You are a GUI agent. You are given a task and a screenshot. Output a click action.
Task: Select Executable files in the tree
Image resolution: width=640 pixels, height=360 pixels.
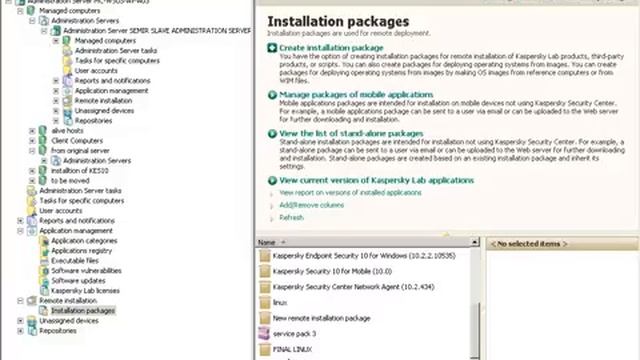75,260
